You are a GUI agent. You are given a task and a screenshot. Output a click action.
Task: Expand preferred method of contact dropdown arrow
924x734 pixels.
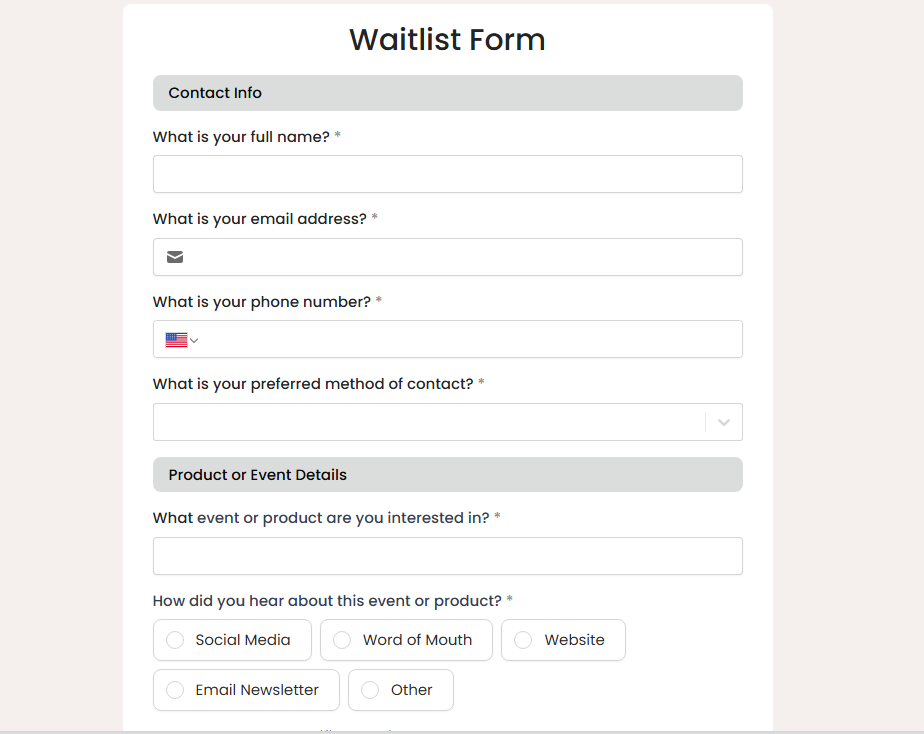pyautogui.click(x=724, y=422)
